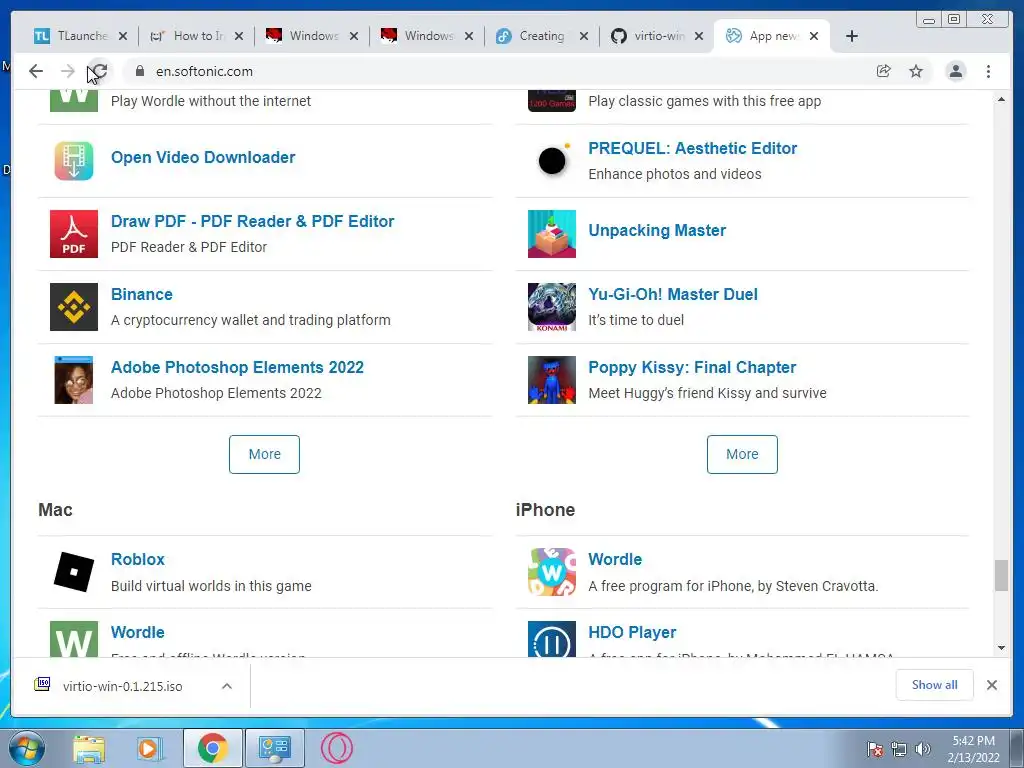
Task: Click the Wordle W icon under Mac
Action: tap(74, 639)
